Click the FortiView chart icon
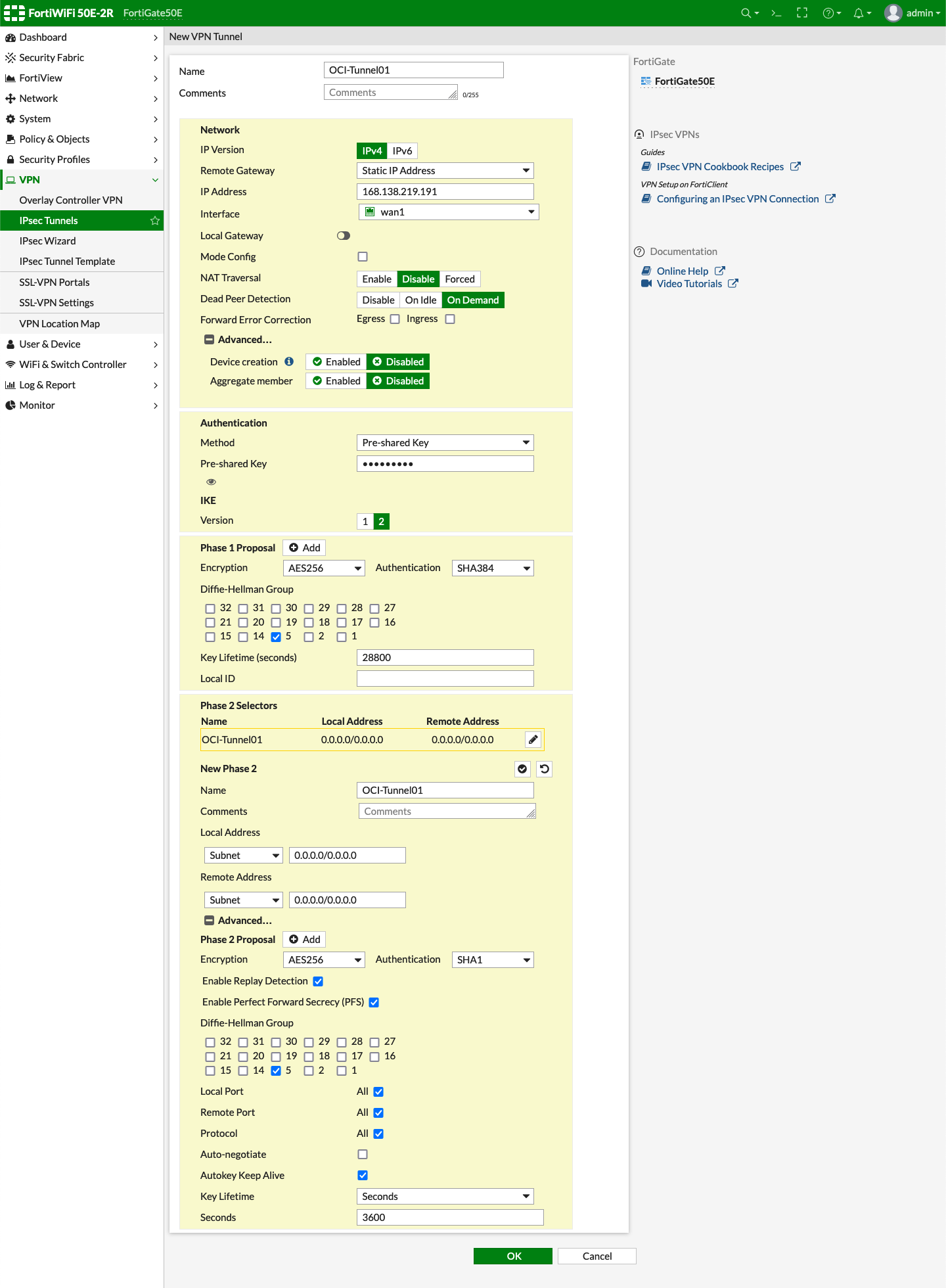 (x=11, y=78)
